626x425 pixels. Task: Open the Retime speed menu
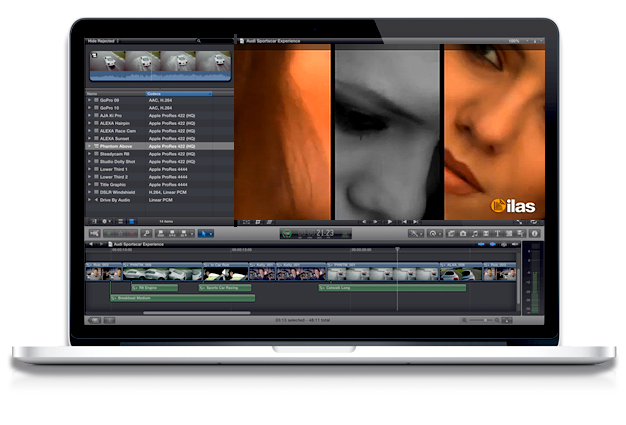click(x=434, y=233)
